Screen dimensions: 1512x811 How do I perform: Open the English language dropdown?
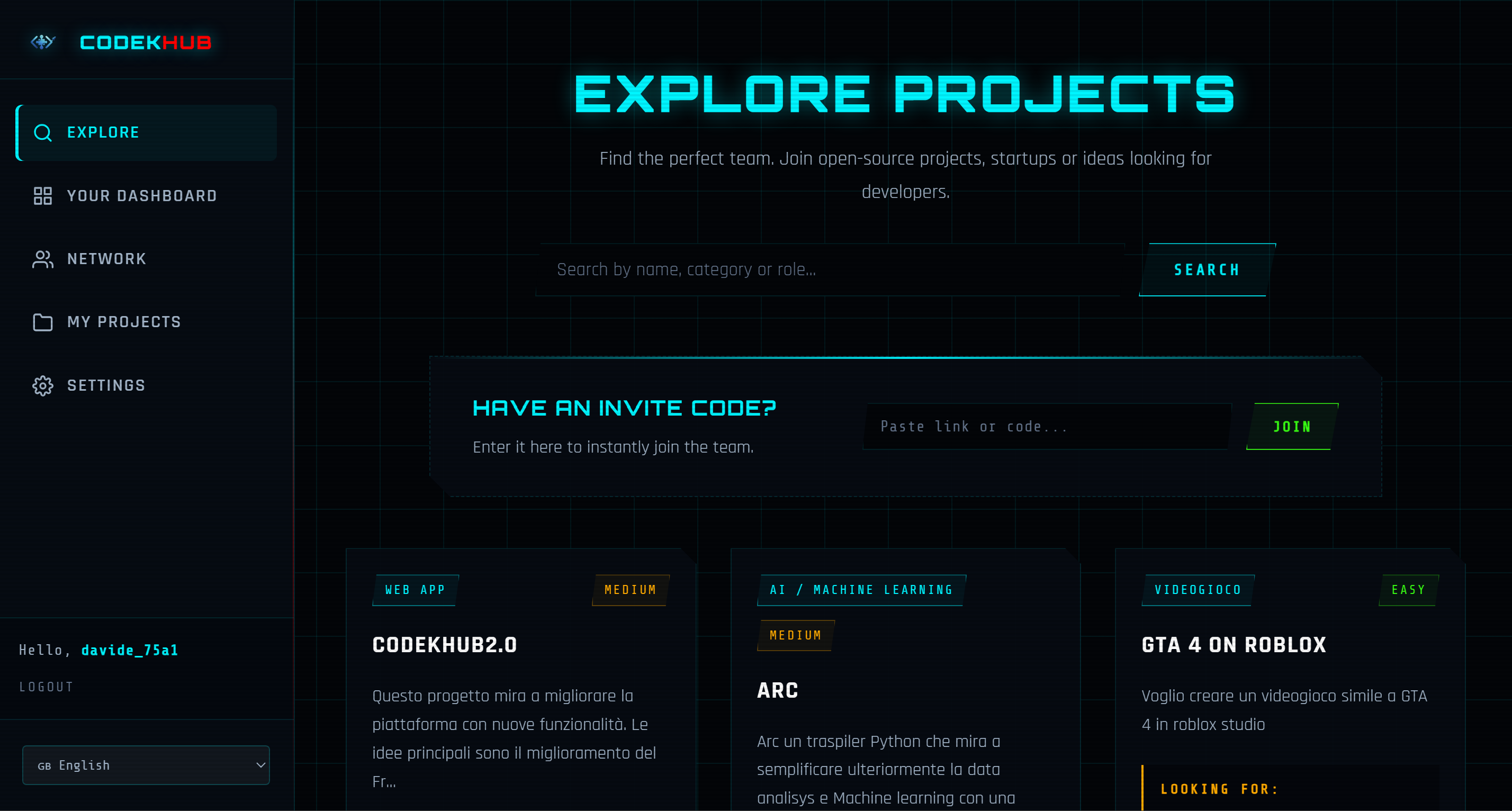(x=146, y=765)
